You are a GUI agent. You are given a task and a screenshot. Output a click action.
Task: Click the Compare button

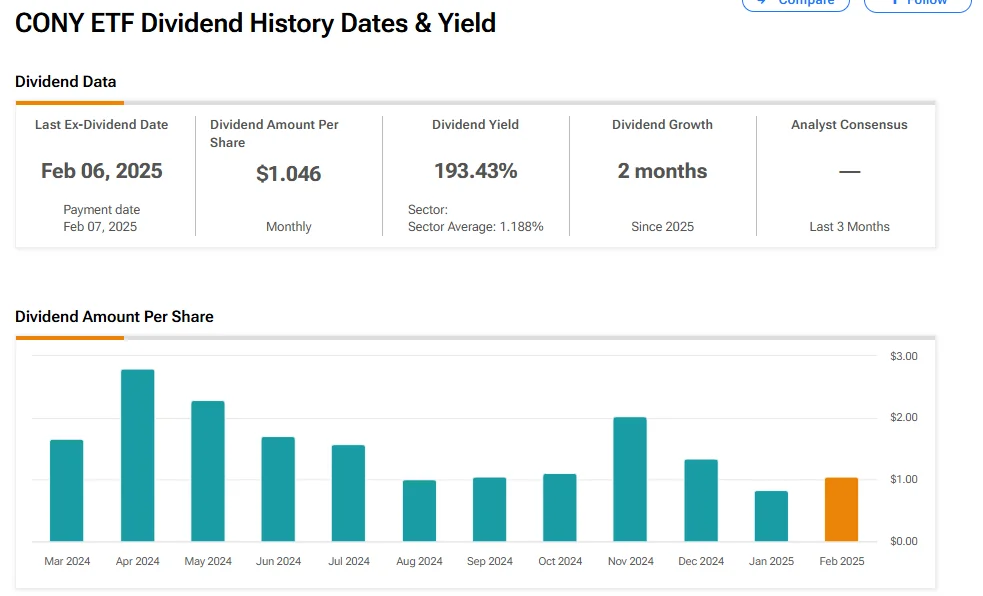pyautogui.click(x=795, y=3)
